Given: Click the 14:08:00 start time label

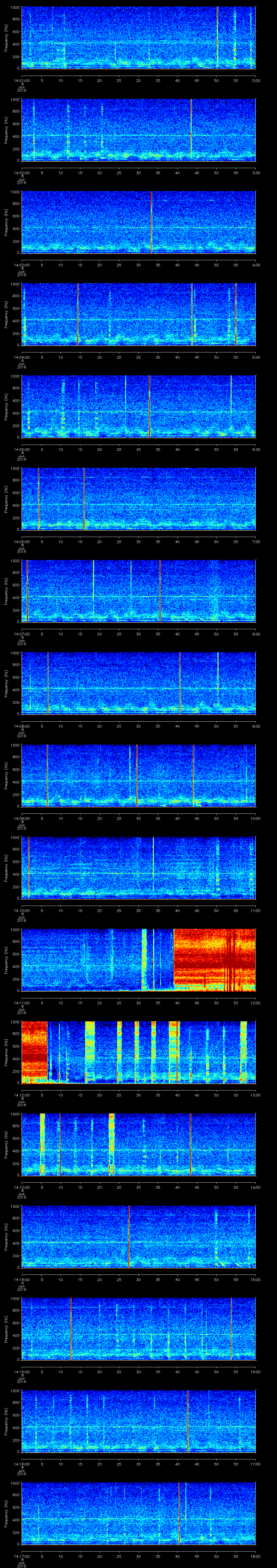Looking at the screenshot, I should click(21, 726).
